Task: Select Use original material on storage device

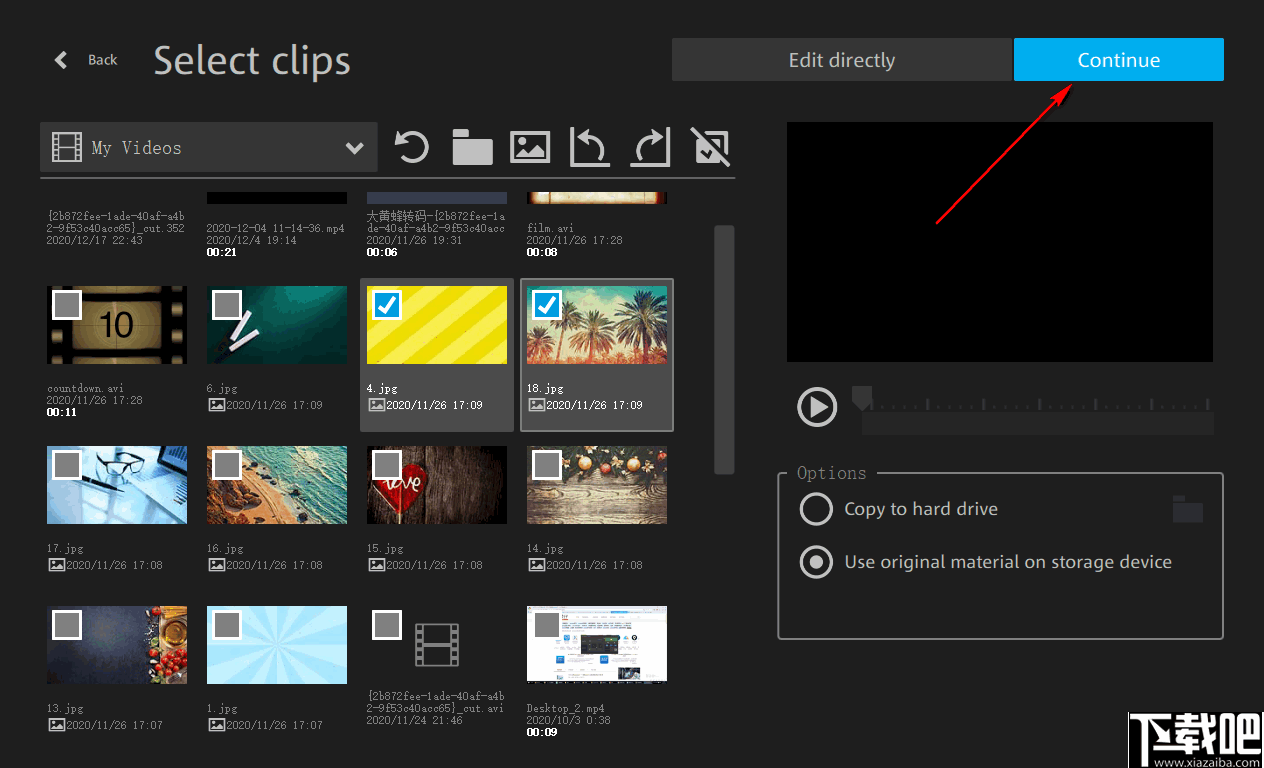Action: [x=815, y=562]
